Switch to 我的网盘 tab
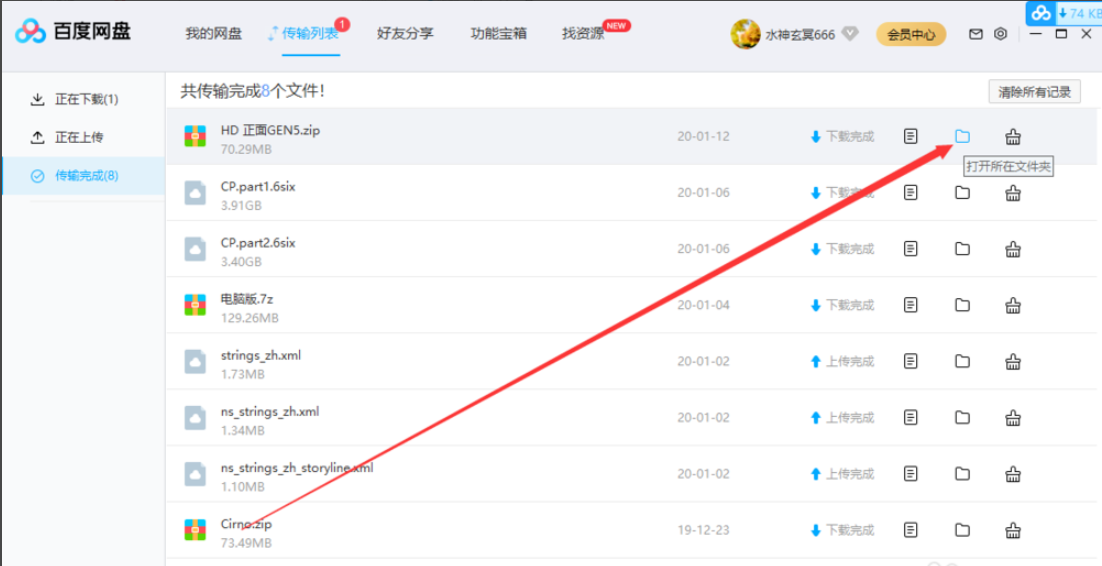The image size is (1102, 566). (x=213, y=34)
